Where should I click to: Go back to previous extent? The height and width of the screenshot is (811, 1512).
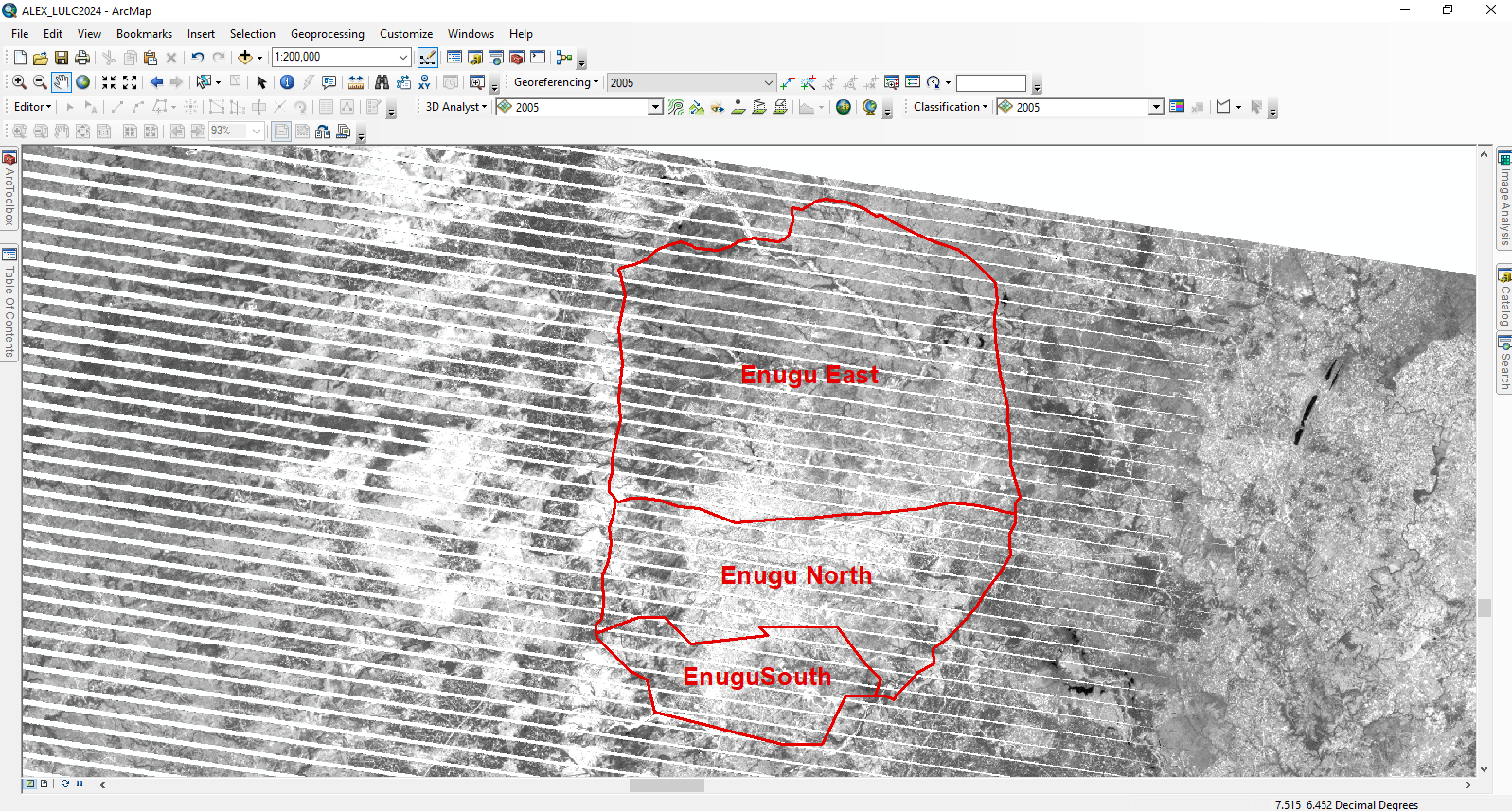pyautogui.click(x=157, y=82)
